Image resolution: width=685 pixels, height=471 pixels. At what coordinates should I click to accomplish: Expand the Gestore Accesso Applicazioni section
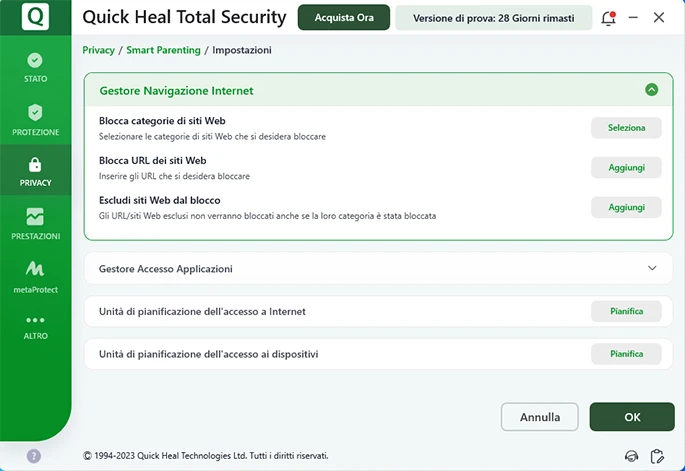point(652,268)
